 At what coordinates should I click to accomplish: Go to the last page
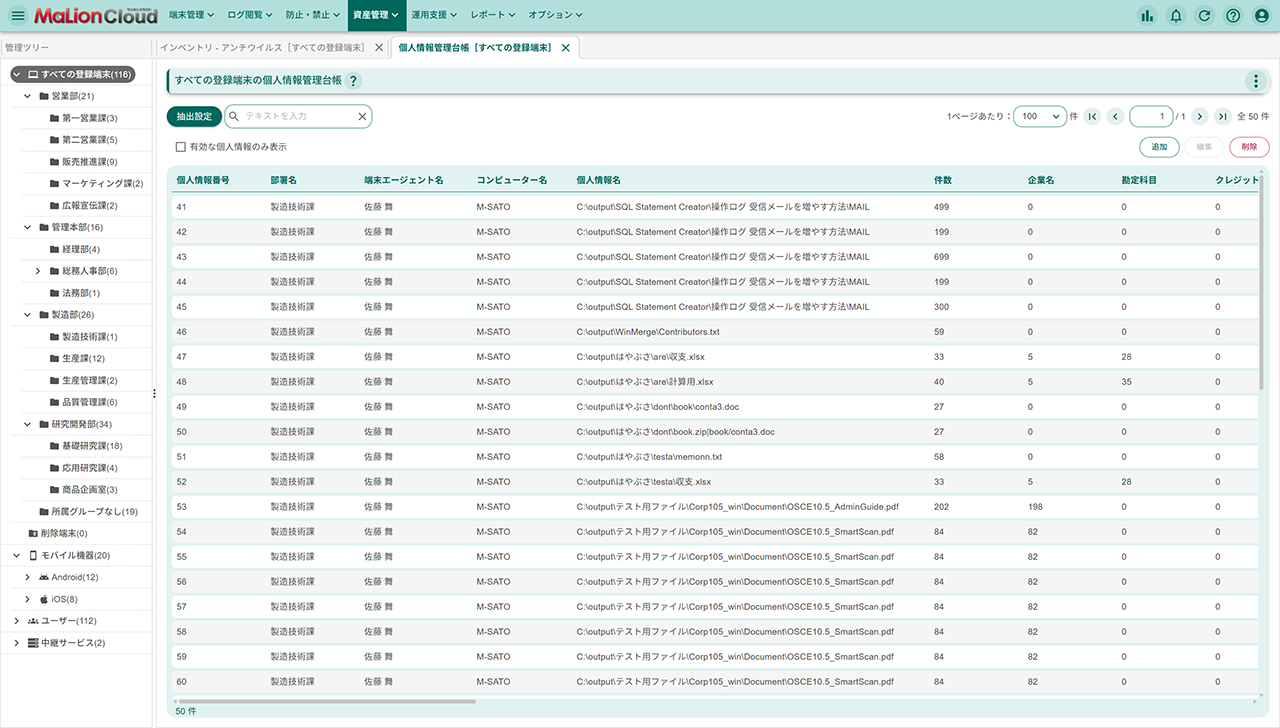pos(1222,117)
